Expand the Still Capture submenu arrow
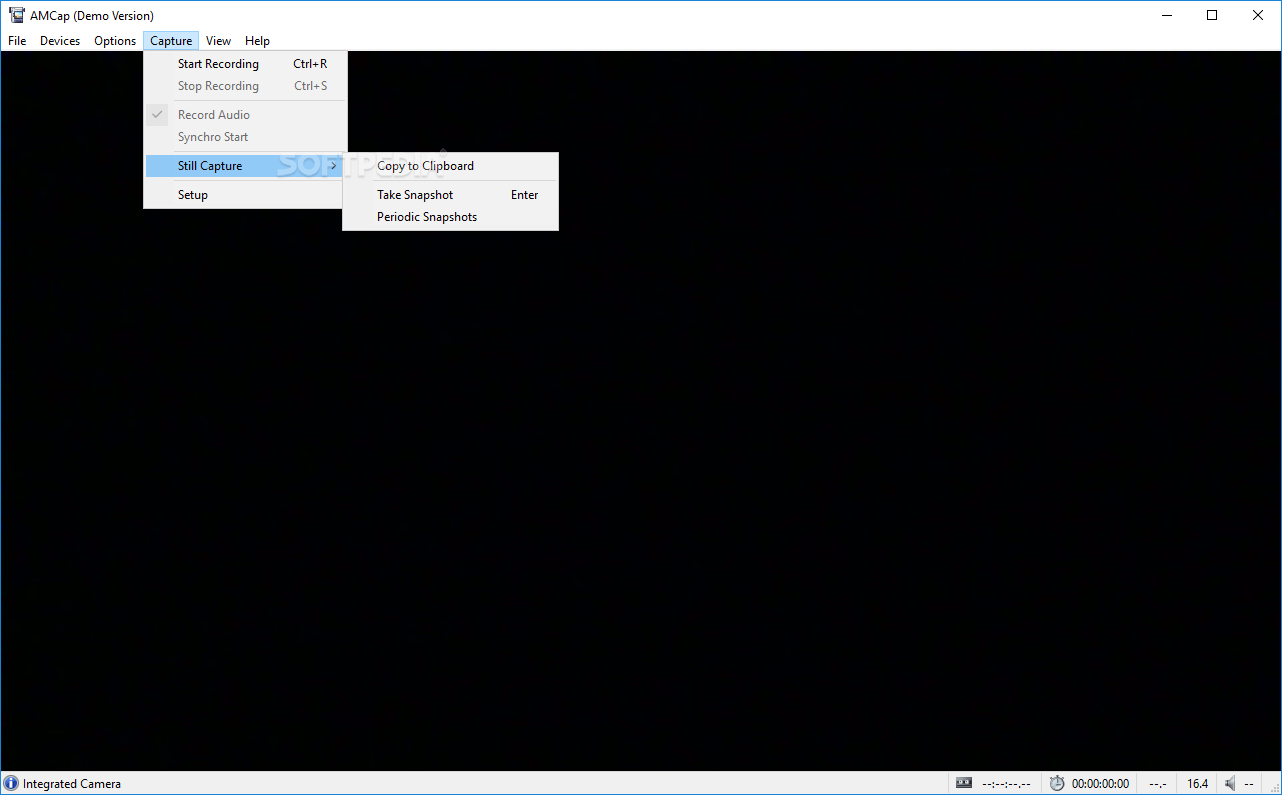 point(334,165)
